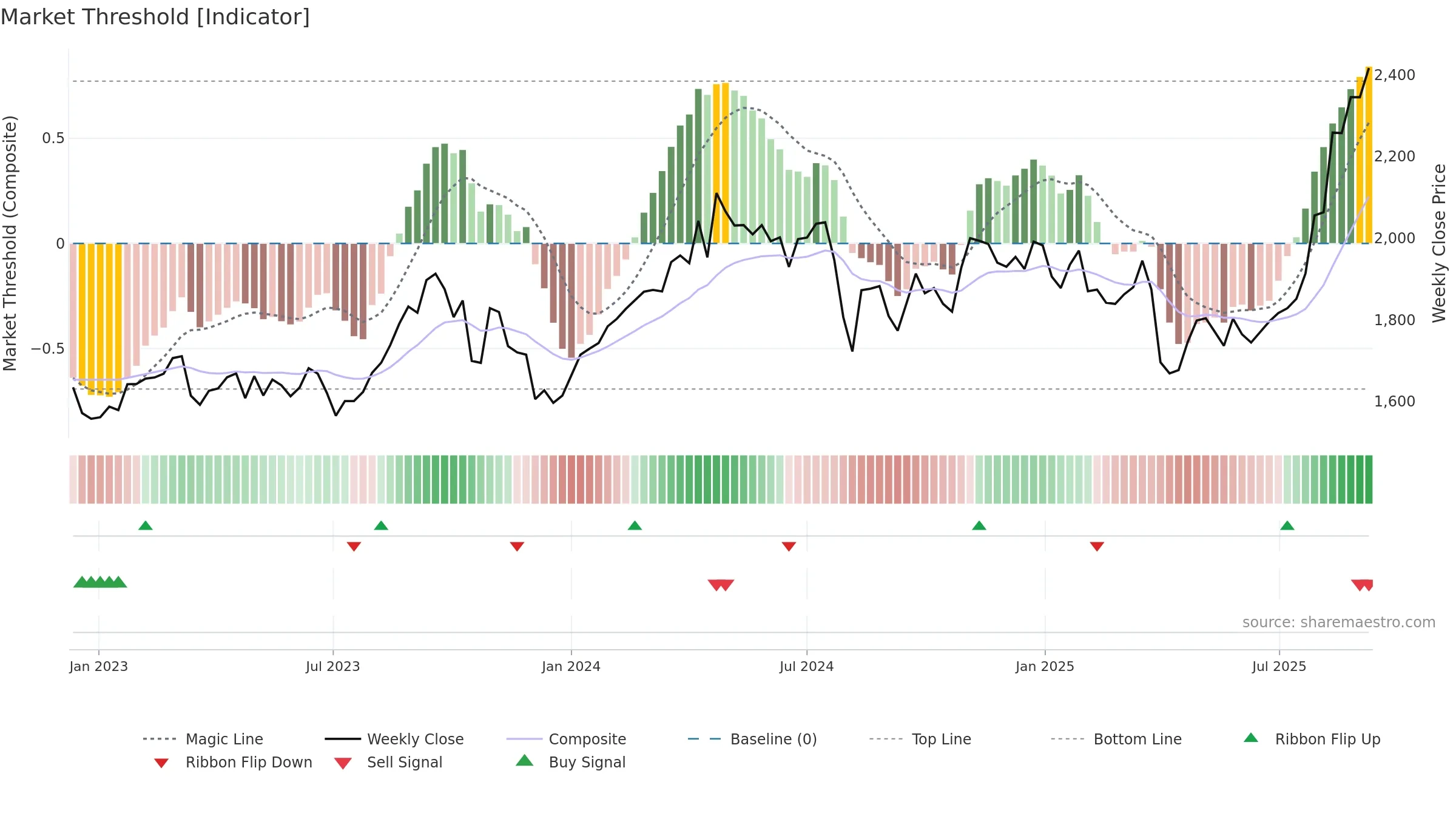Image resolution: width=1456 pixels, height=819 pixels.
Task: Toggle the Sell Signal legend entry
Action: pos(388,762)
